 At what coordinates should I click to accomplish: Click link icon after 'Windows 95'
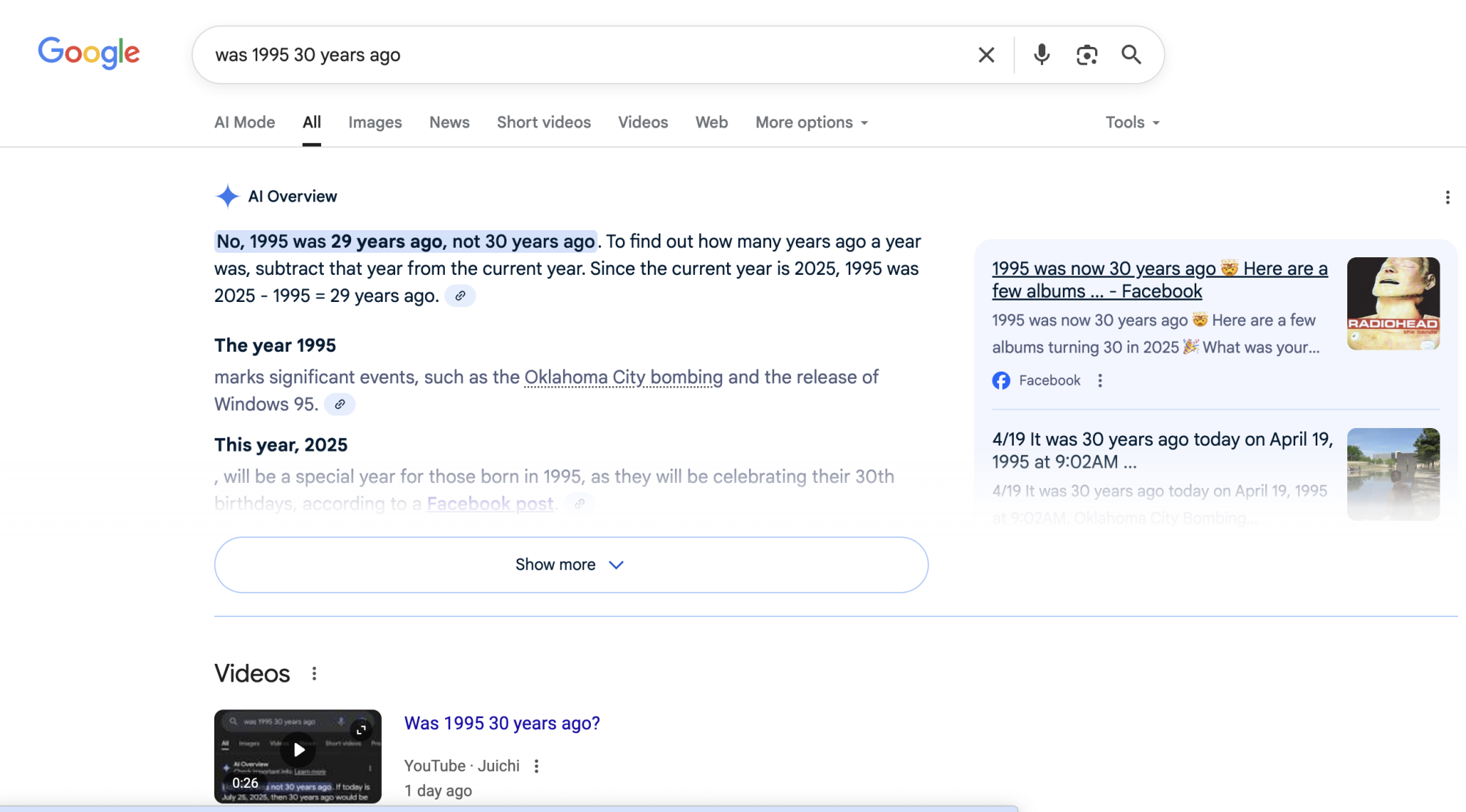339,405
